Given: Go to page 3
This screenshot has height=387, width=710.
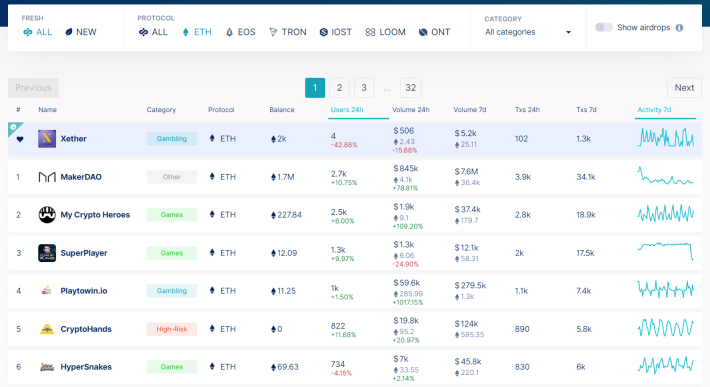Looking at the screenshot, I should click(x=364, y=88).
